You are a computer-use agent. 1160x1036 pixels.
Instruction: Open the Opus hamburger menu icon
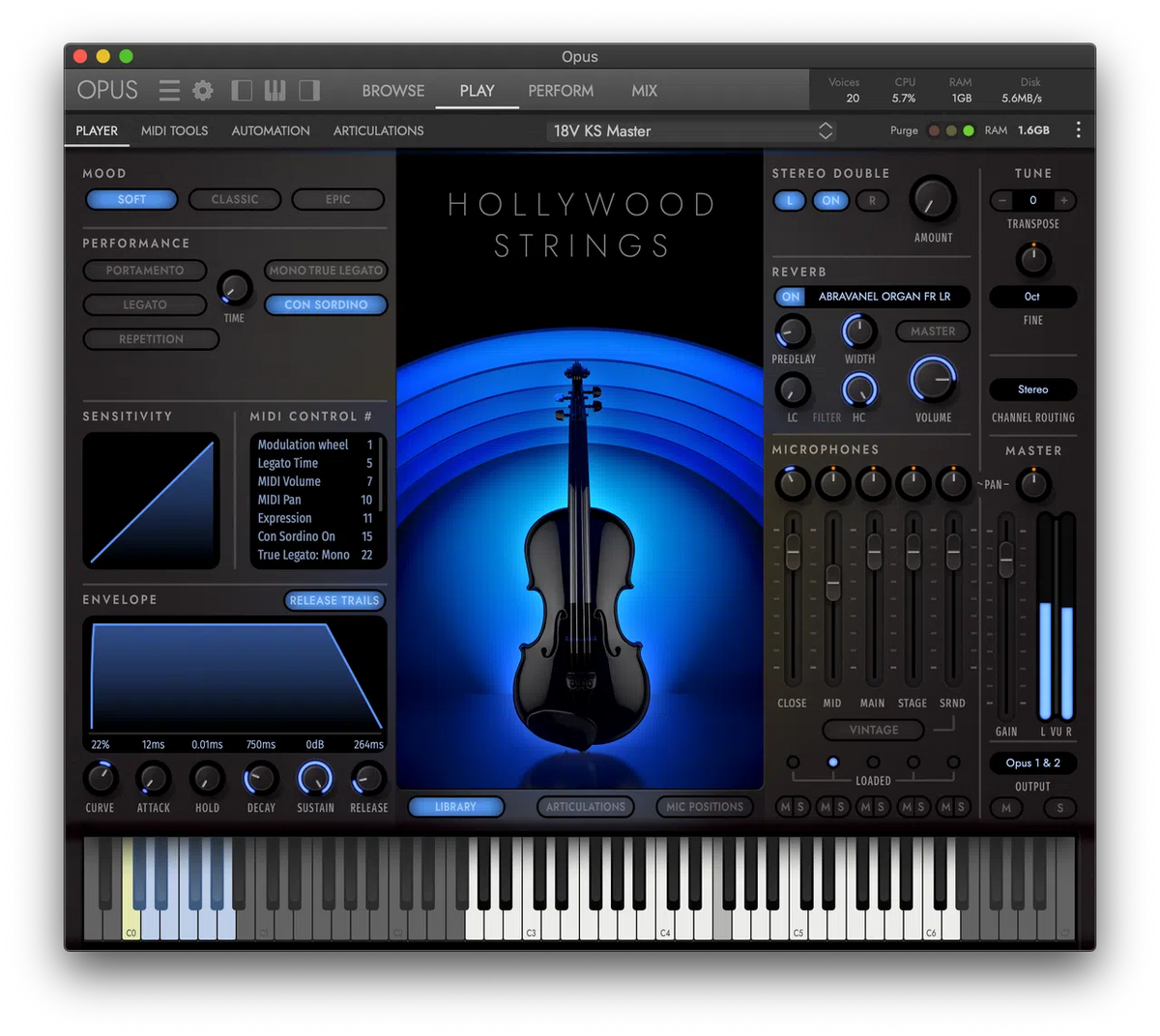(169, 90)
